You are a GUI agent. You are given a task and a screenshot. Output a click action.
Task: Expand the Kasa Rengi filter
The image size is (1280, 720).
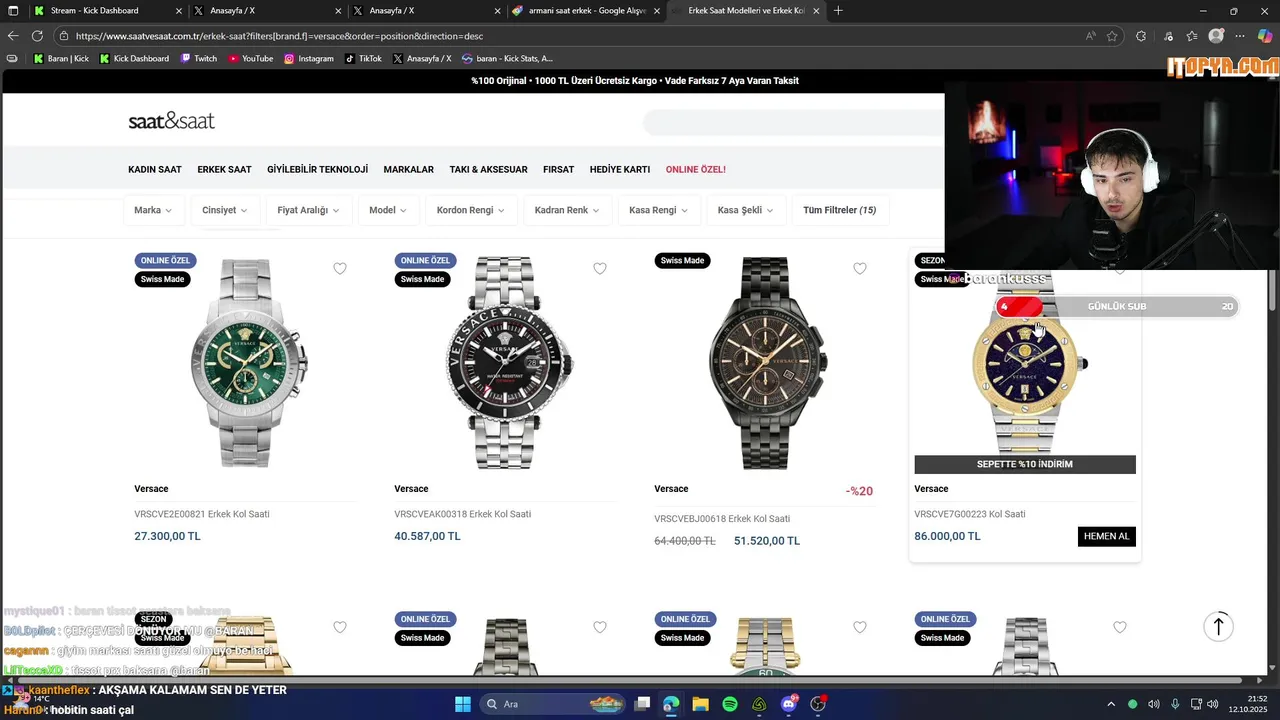click(x=659, y=210)
